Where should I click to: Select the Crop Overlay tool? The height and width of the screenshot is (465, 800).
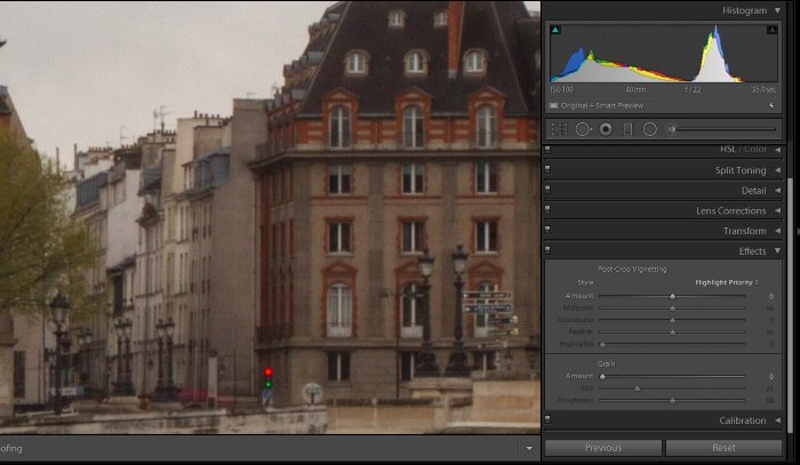(x=559, y=129)
